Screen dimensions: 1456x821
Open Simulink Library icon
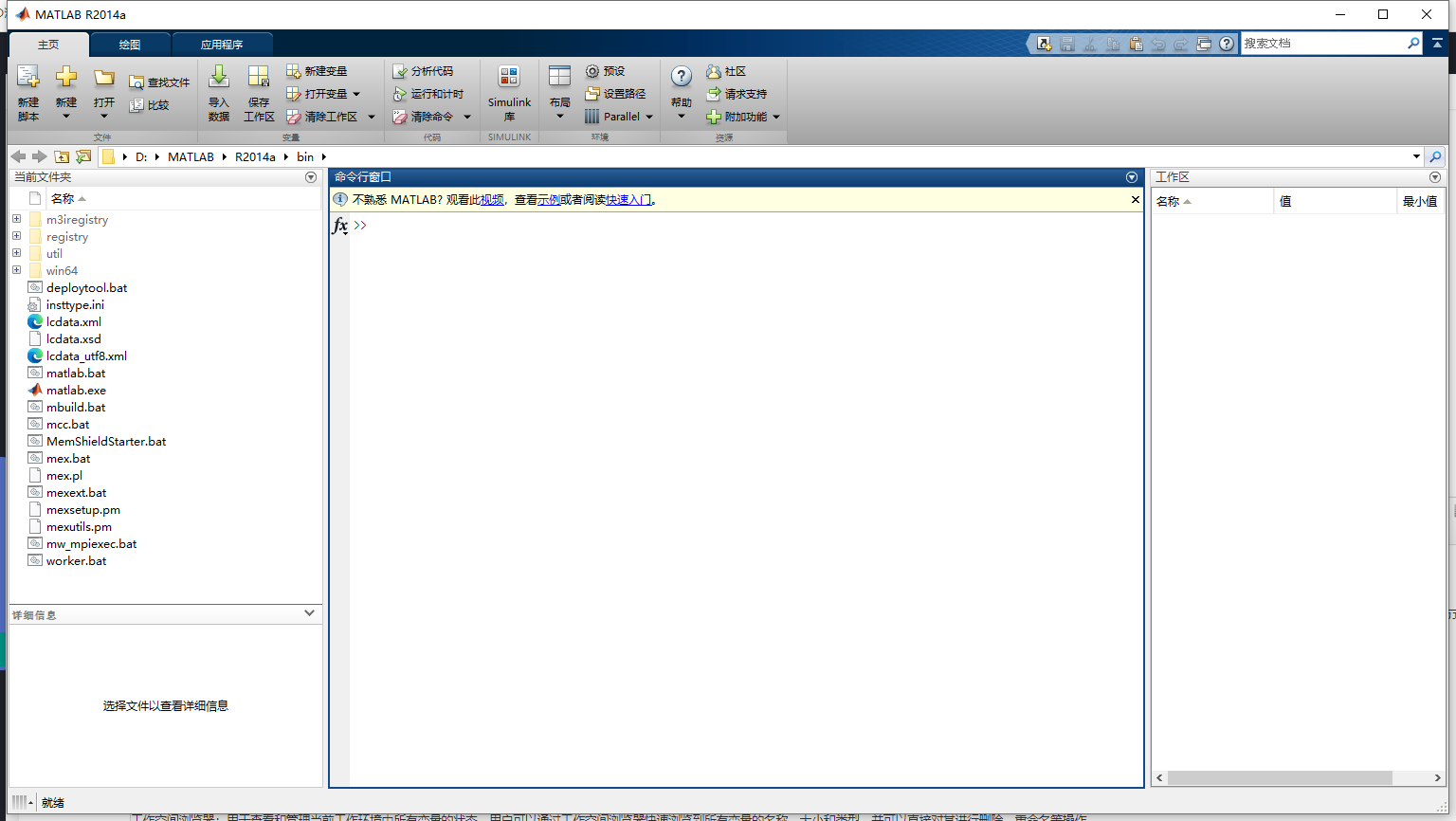[509, 78]
